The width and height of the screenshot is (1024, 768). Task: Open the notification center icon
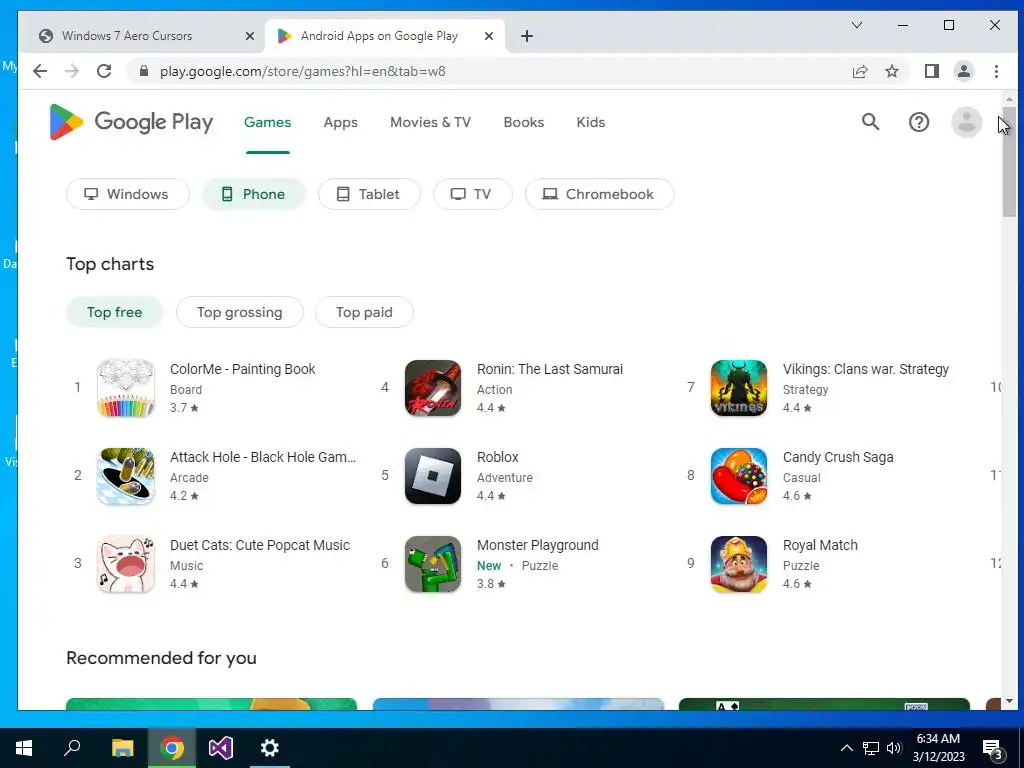pos(993,748)
